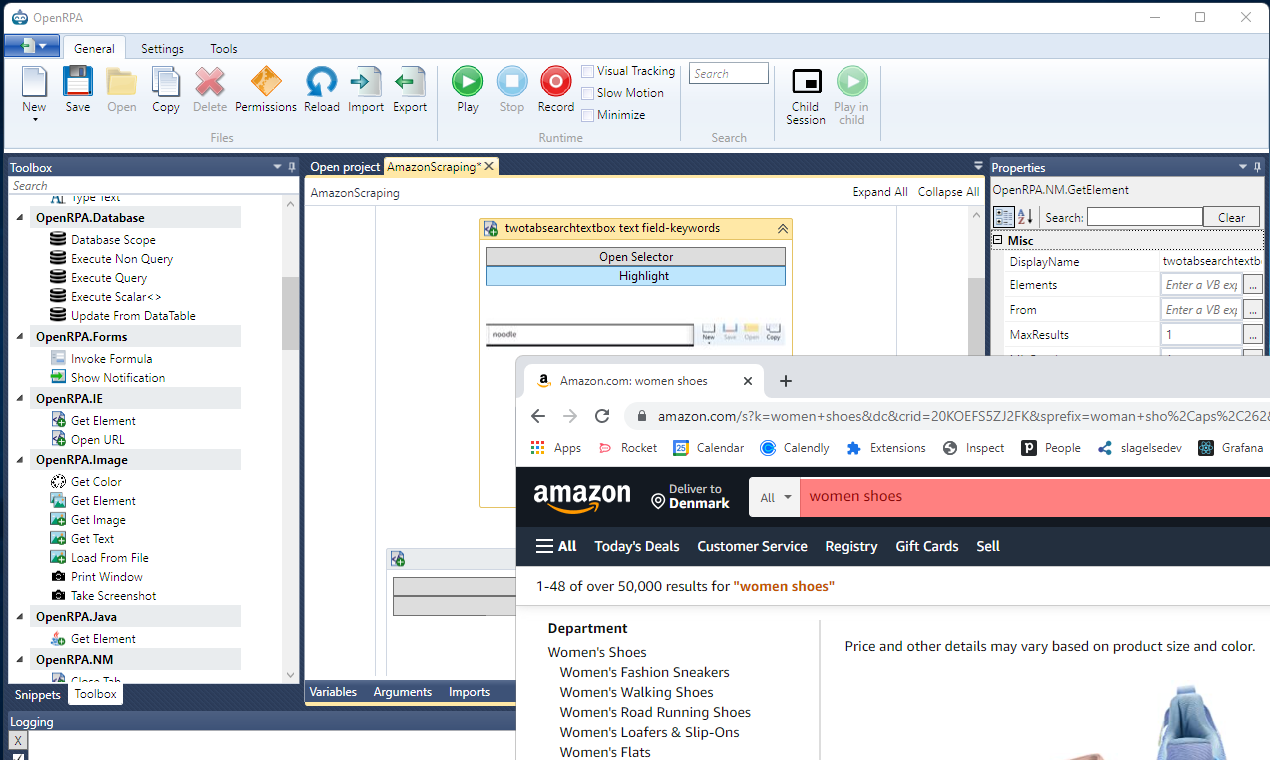Clear the Properties search with Clear button
This screenshot has width=1270, height=760.
[1231, 217]
